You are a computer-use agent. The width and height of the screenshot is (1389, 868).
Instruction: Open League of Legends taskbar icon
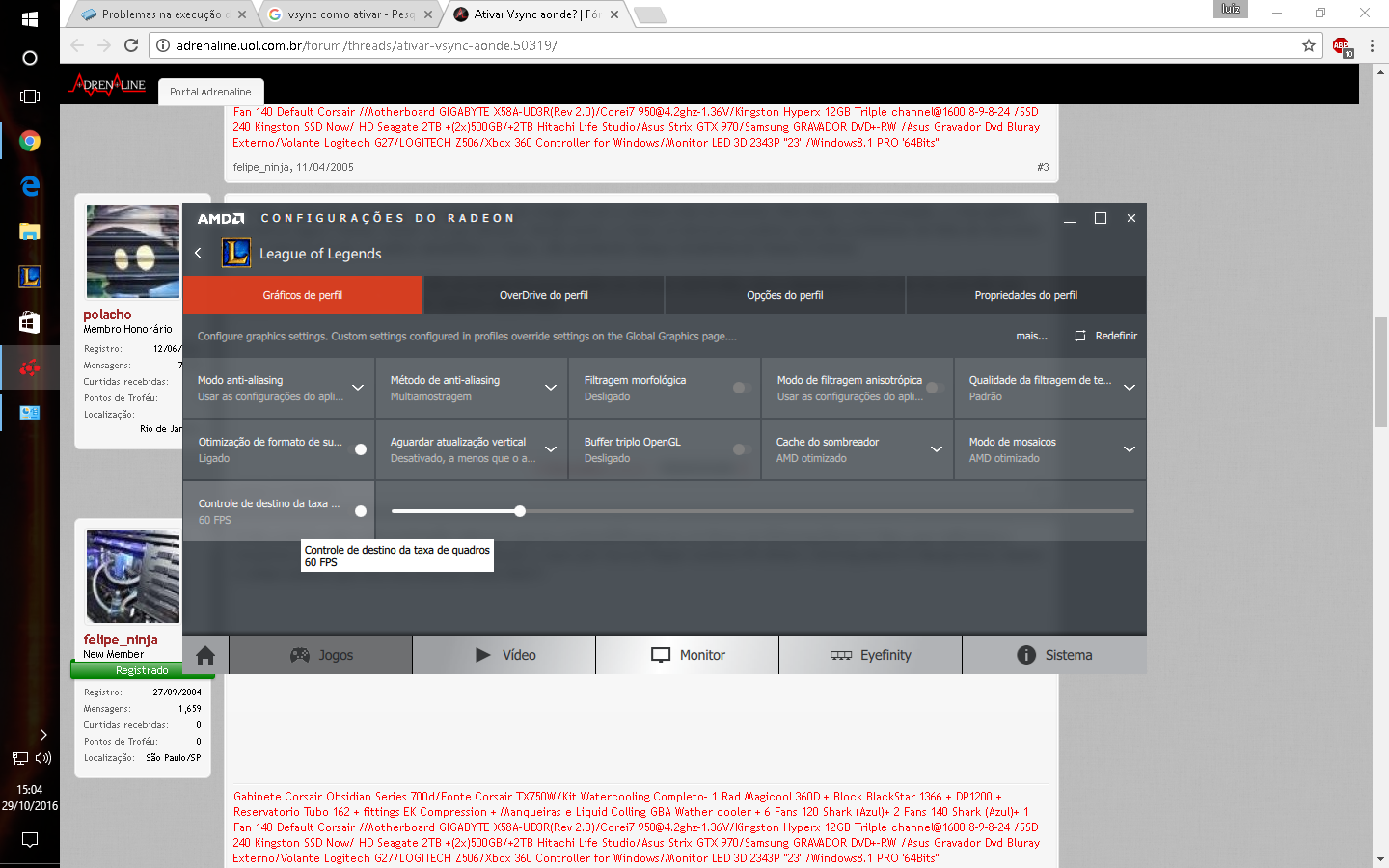pyautogui.click(x=30, y=277)
